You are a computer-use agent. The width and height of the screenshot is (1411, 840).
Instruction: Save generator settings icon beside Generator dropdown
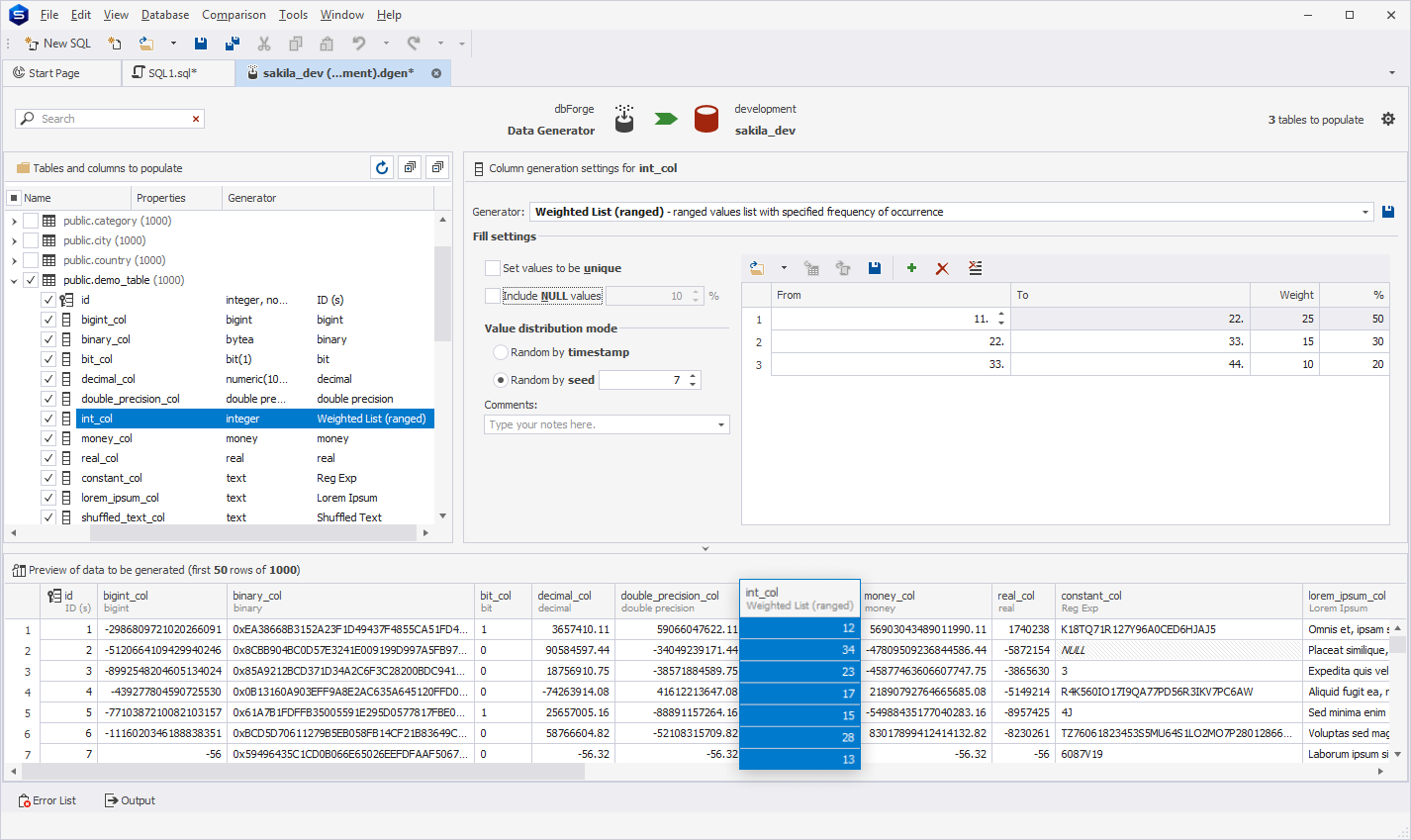(x=1388, y=212)
